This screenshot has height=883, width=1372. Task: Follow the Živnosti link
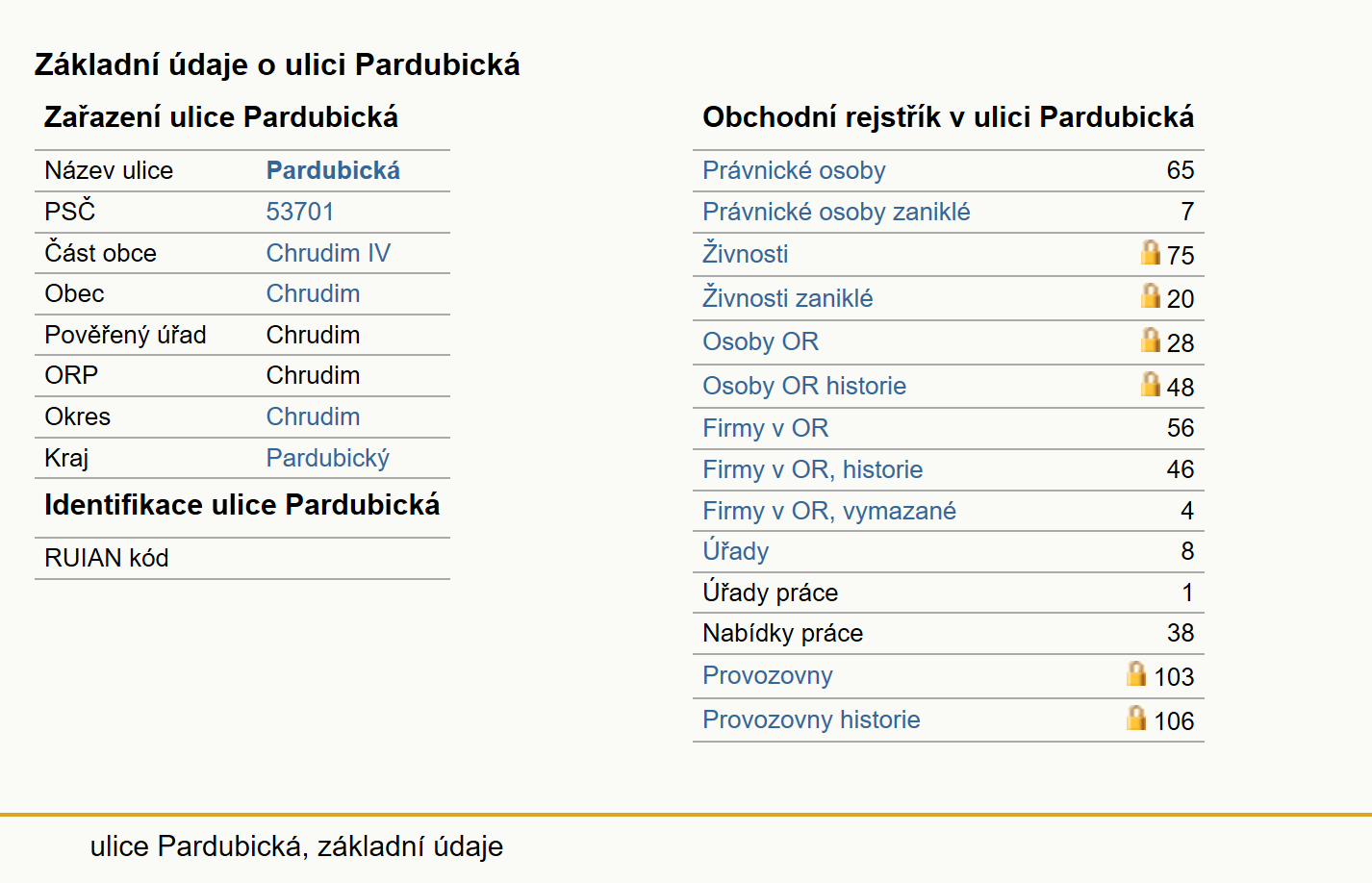(x=746, y=254)
